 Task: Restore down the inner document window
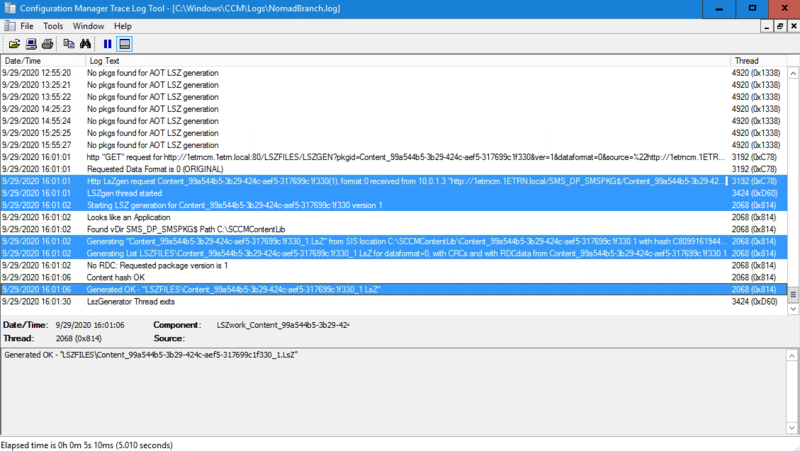[x=780, y=26]
